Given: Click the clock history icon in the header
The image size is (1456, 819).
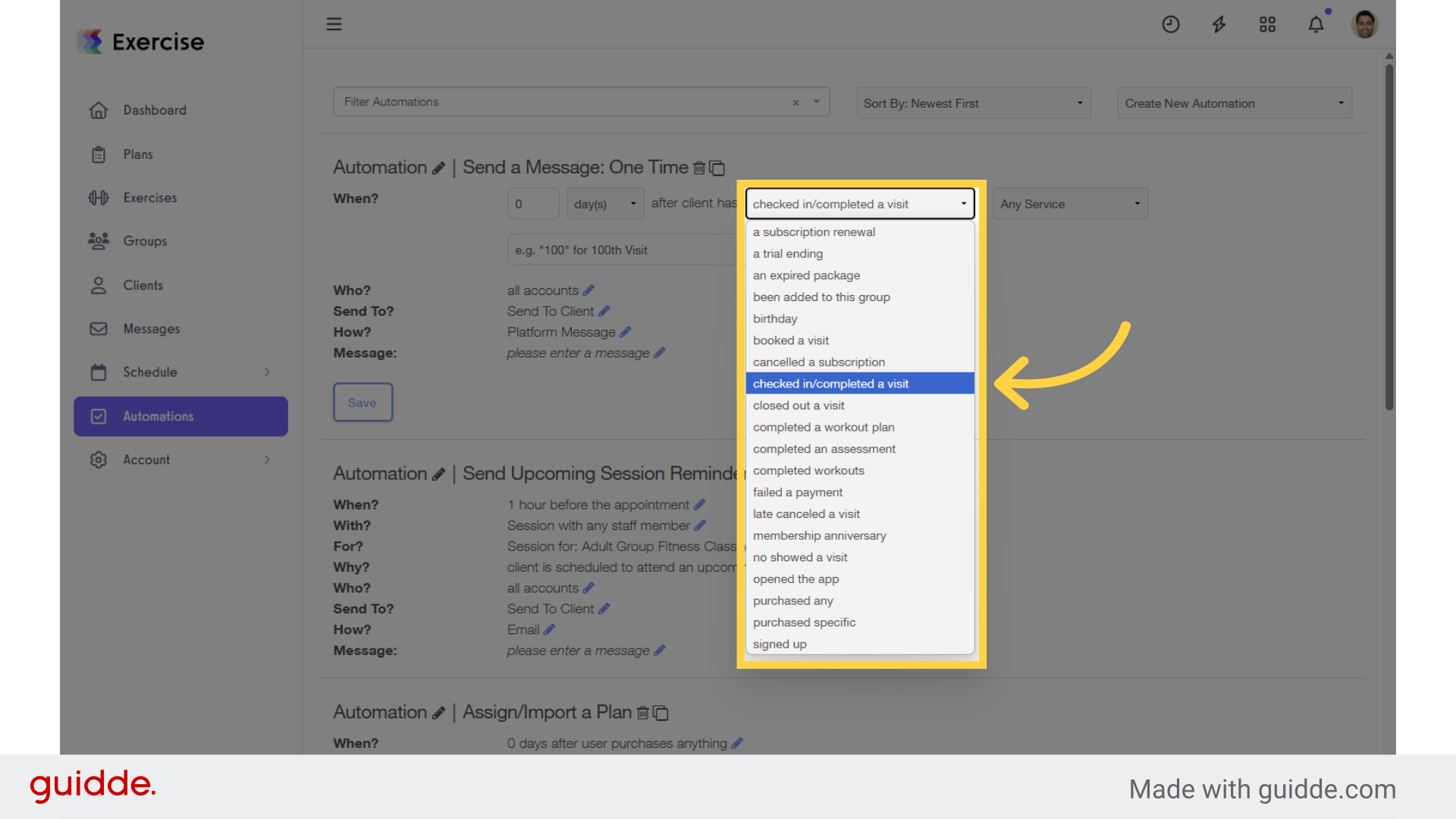Looking at the screenshot, I should pos(1170,24).
